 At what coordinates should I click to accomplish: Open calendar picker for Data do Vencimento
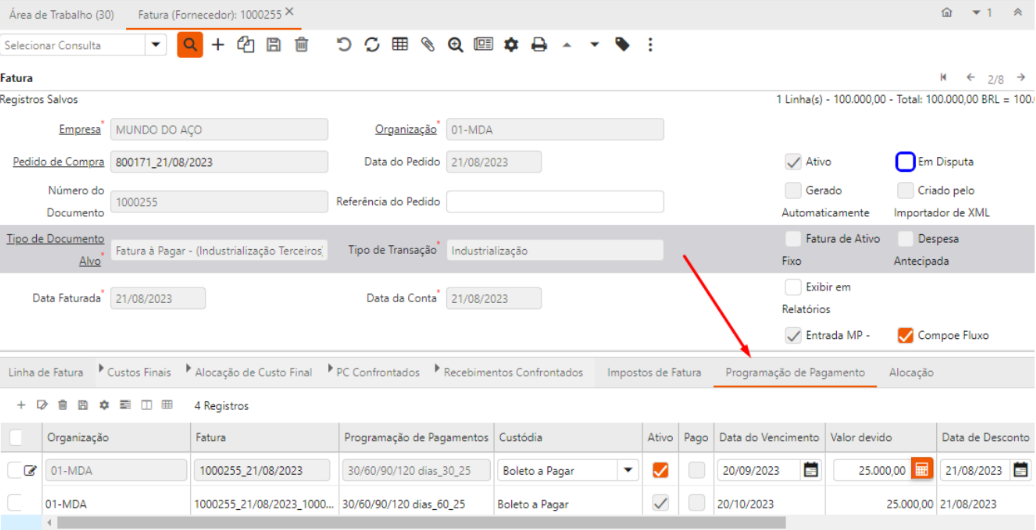coord(811,469)
